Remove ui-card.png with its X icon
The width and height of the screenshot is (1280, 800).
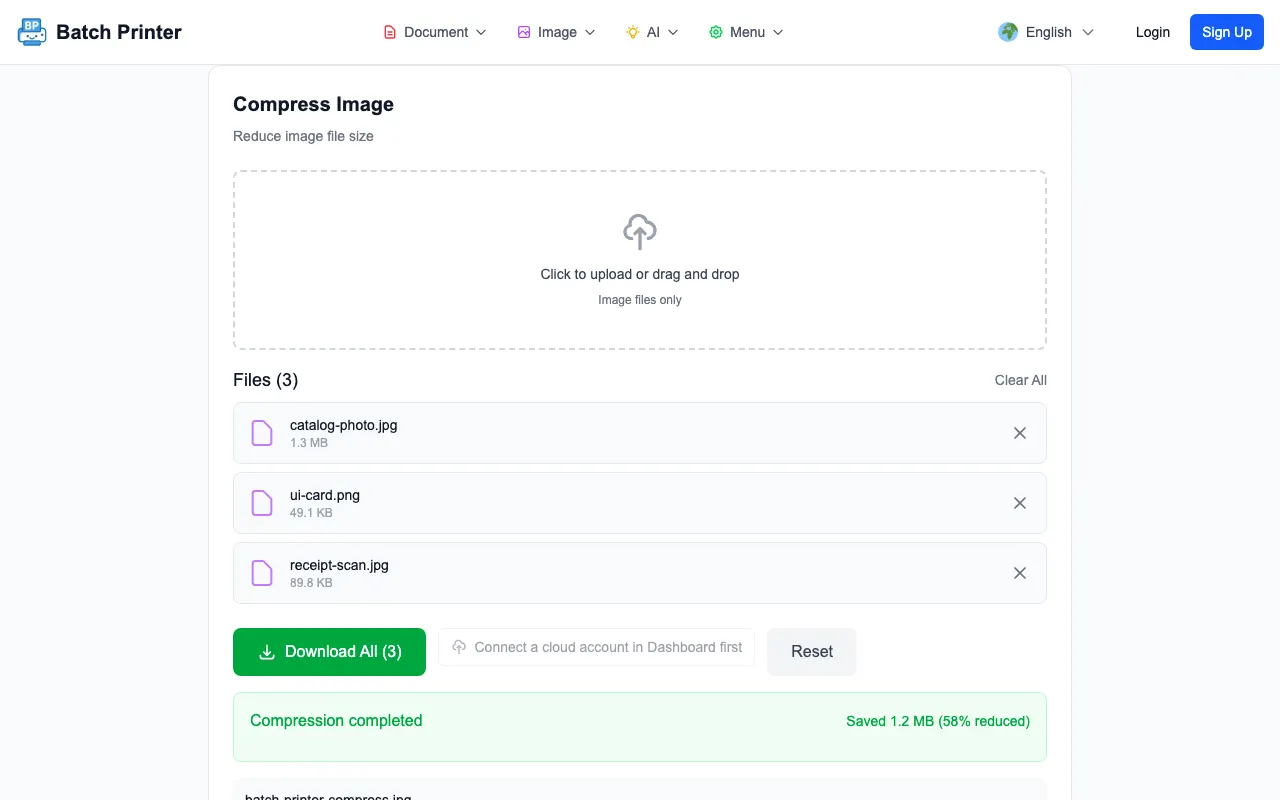point(1020,503)
